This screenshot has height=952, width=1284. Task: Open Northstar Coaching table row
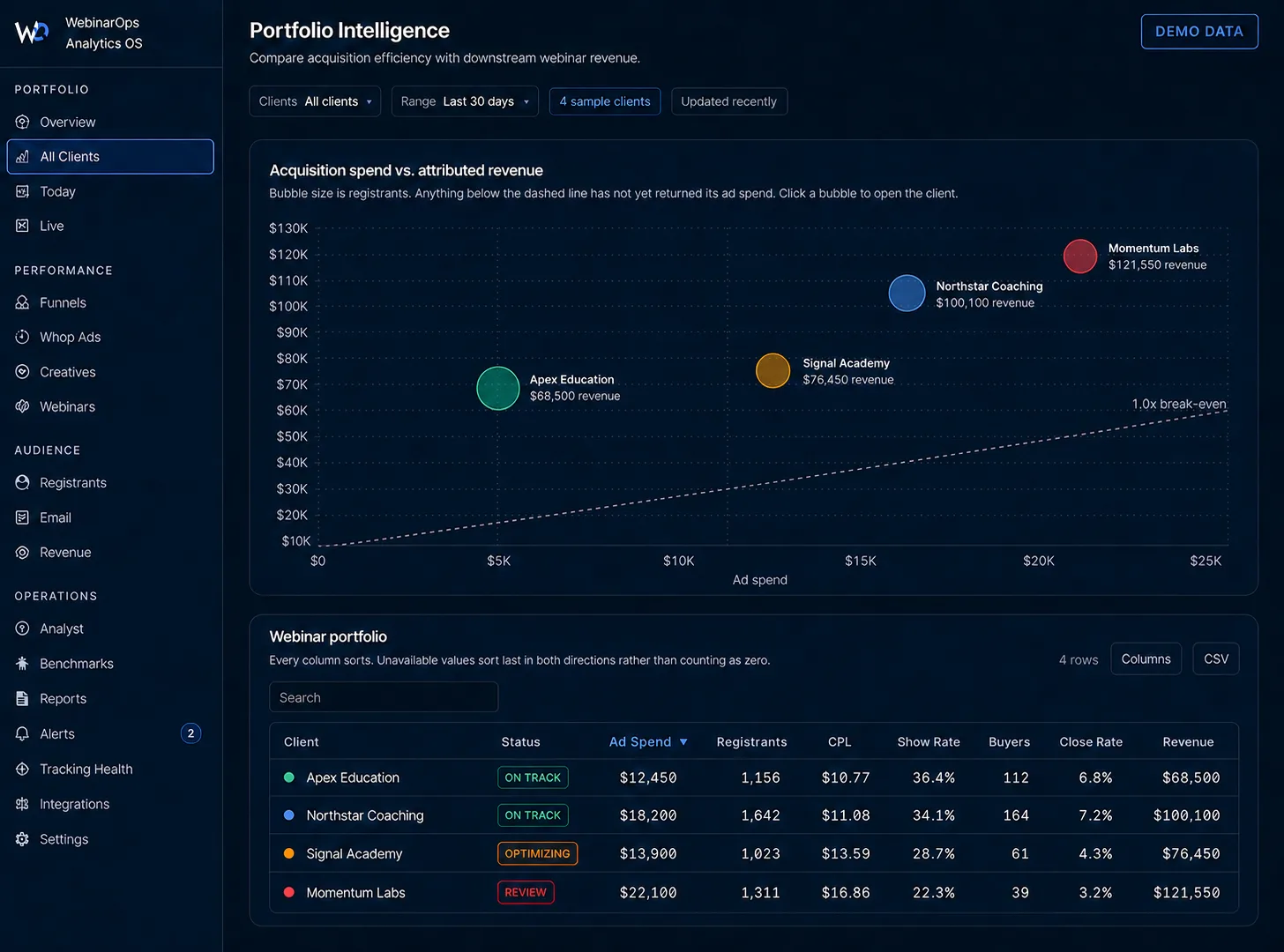pos(754,815)
